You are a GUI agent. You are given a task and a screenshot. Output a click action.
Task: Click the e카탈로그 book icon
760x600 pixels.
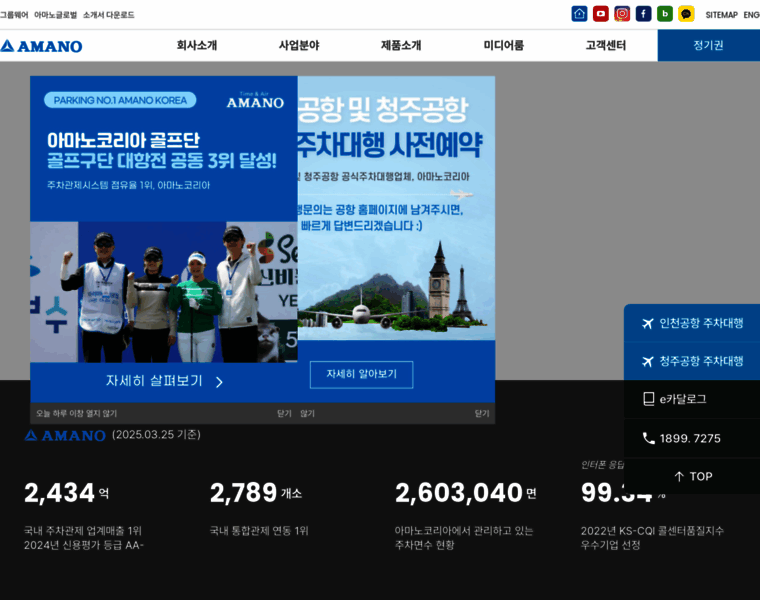point(648,399)
